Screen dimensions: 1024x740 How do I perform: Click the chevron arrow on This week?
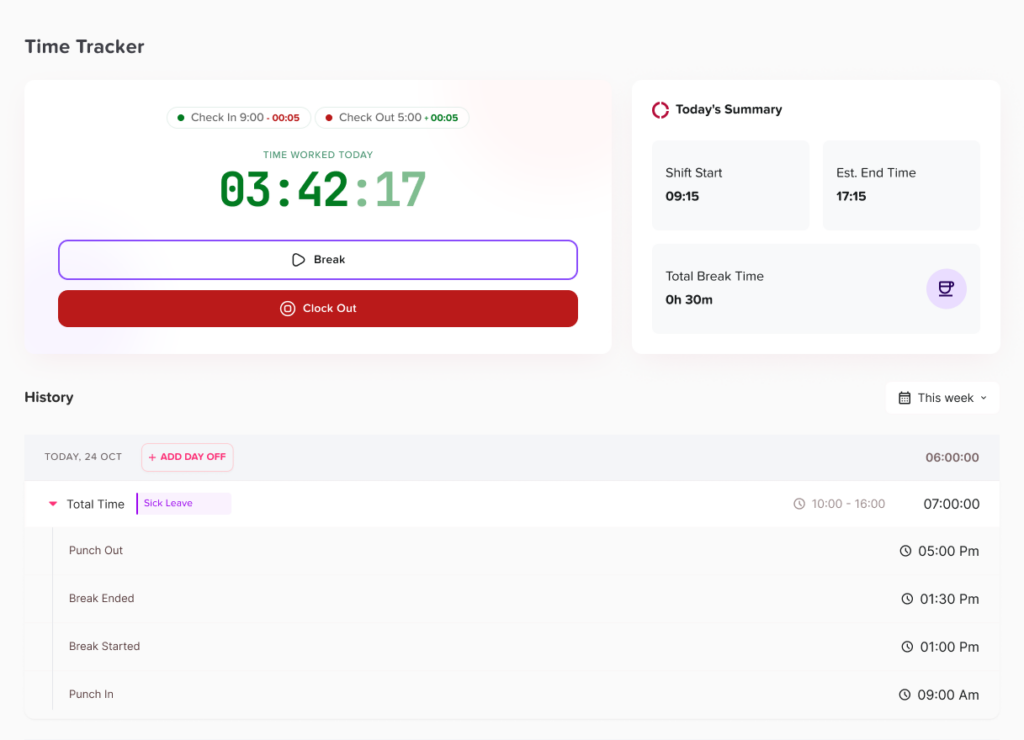[x=984, y=398]
